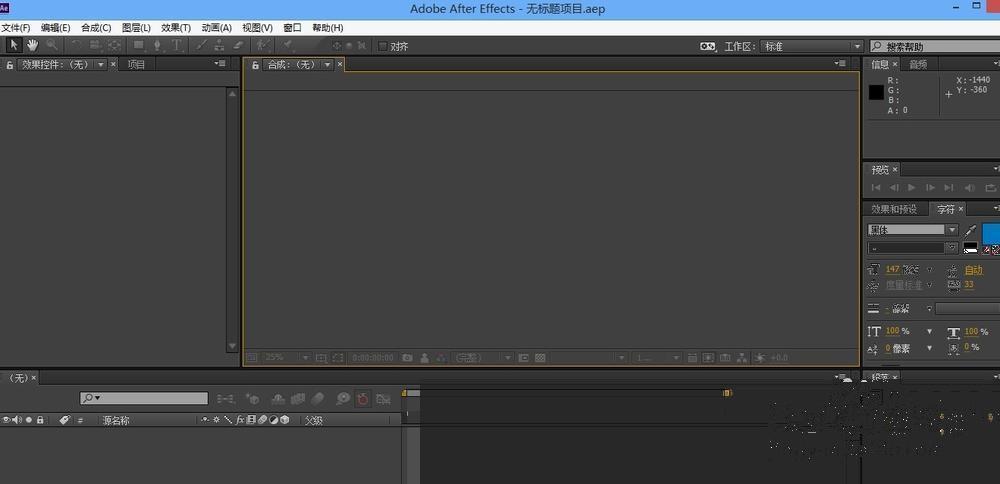Click the show snapshot person icon
1000x484 pixels.
coord(424,358)
